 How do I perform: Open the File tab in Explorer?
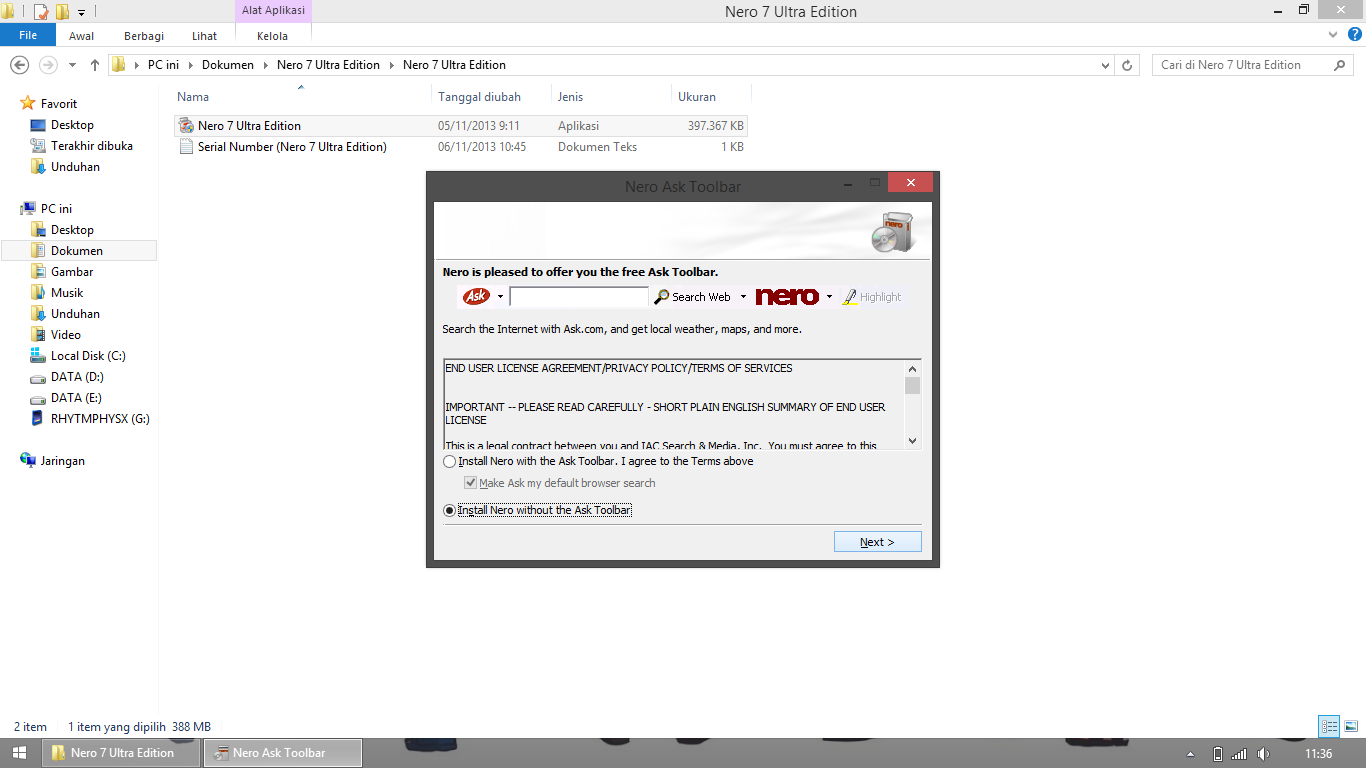28,35
